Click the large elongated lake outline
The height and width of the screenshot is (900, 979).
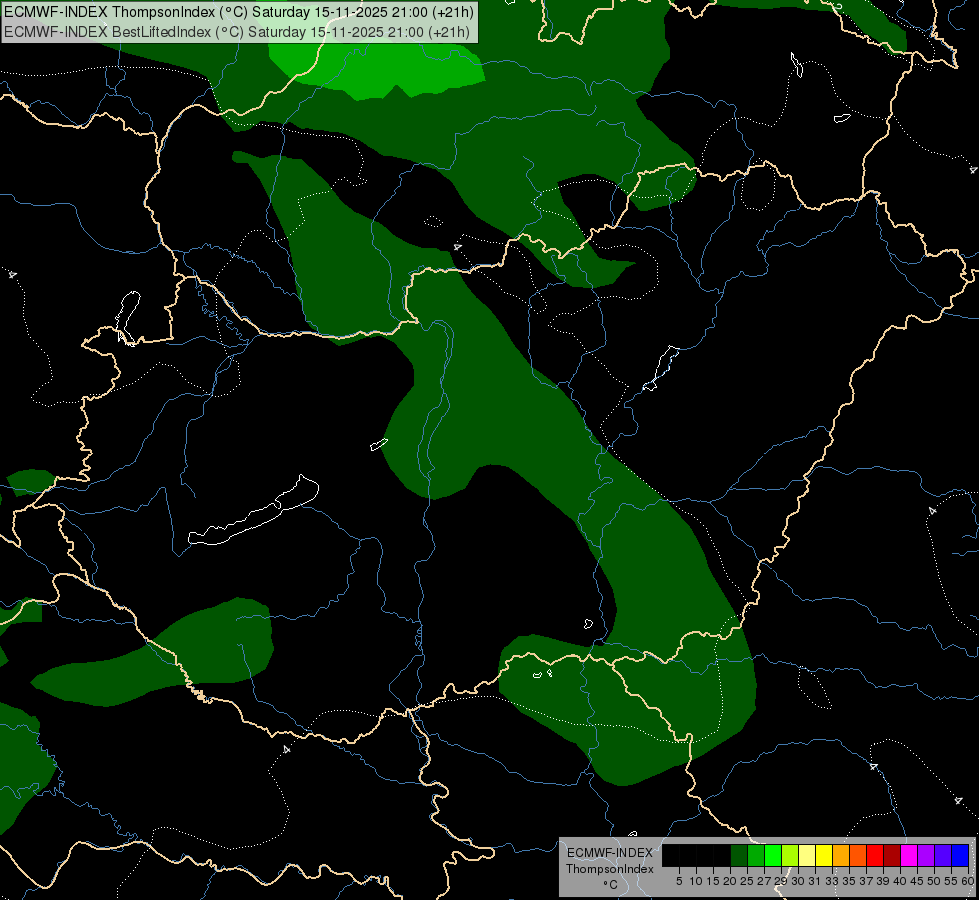[254, 512]
